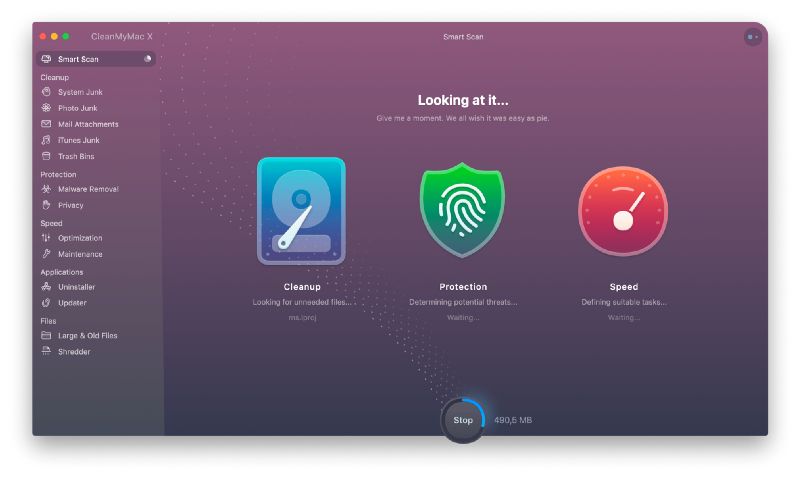Click the iTunes Junk music icon

coord(46,140)
